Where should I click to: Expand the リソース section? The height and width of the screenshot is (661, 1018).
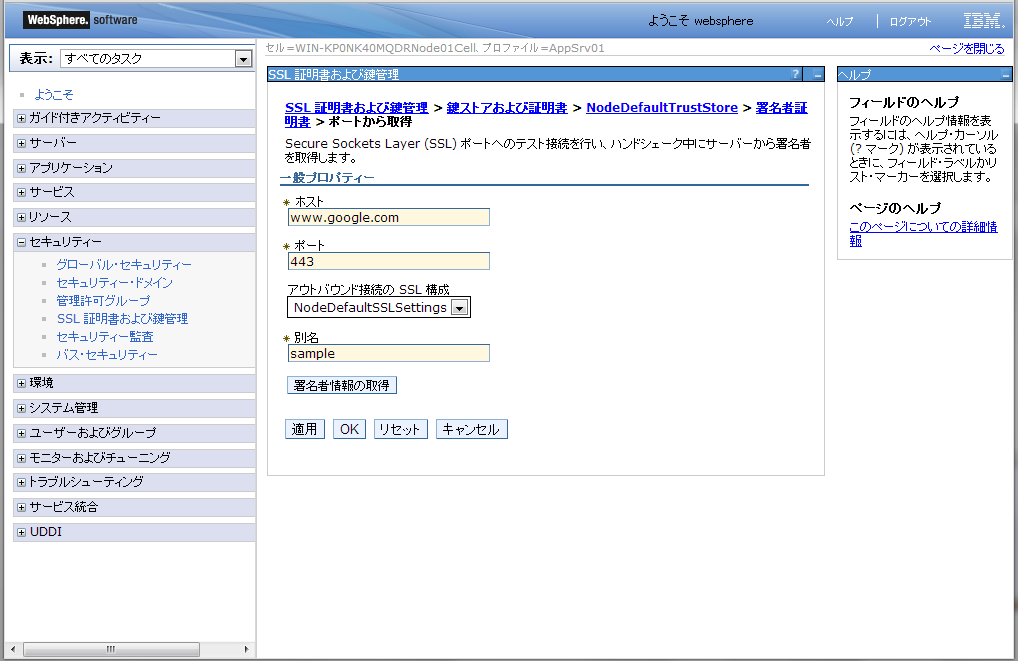click(x=21, y=217)
